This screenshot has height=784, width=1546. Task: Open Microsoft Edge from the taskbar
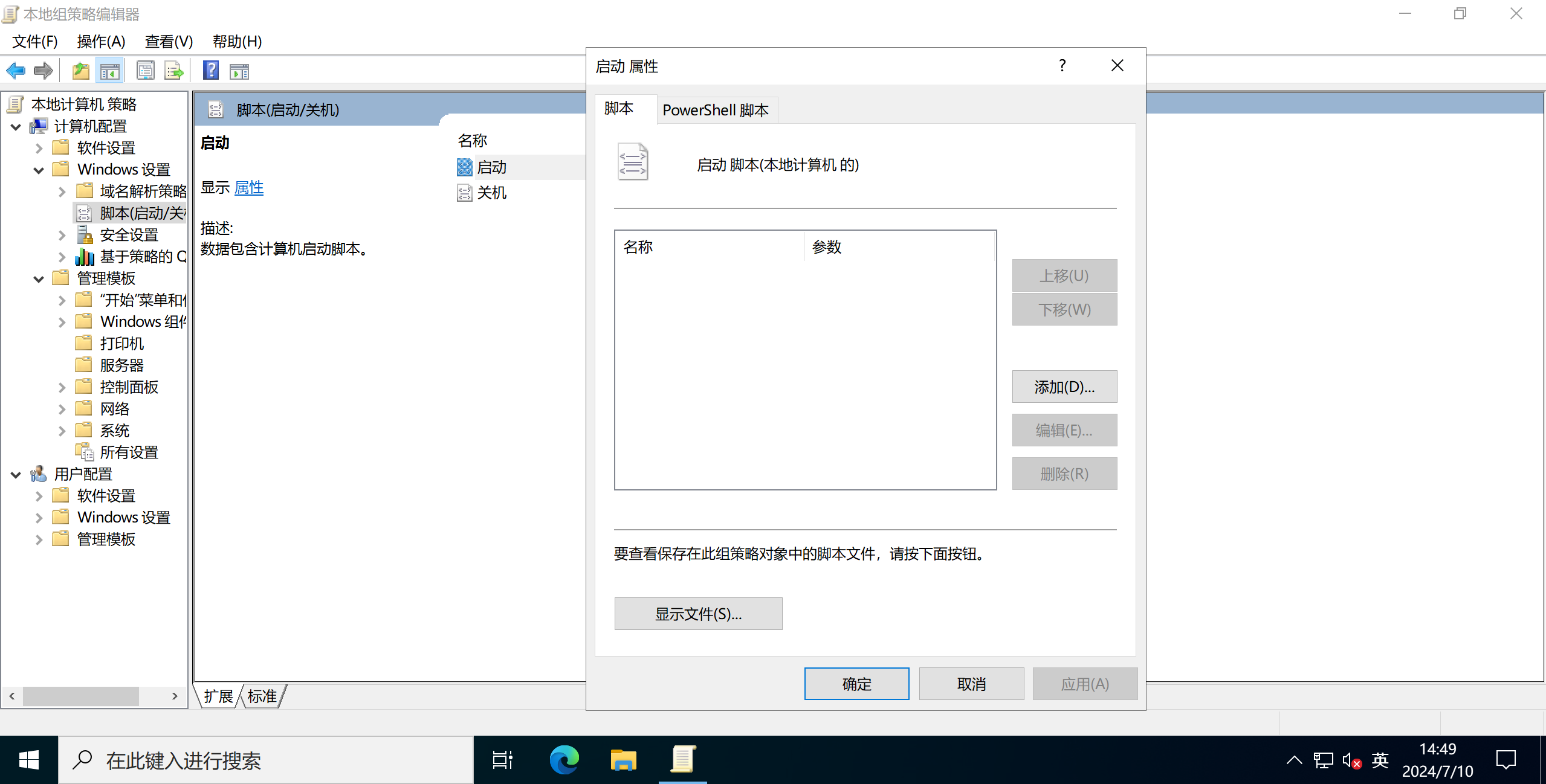click(x=564, y=760)
